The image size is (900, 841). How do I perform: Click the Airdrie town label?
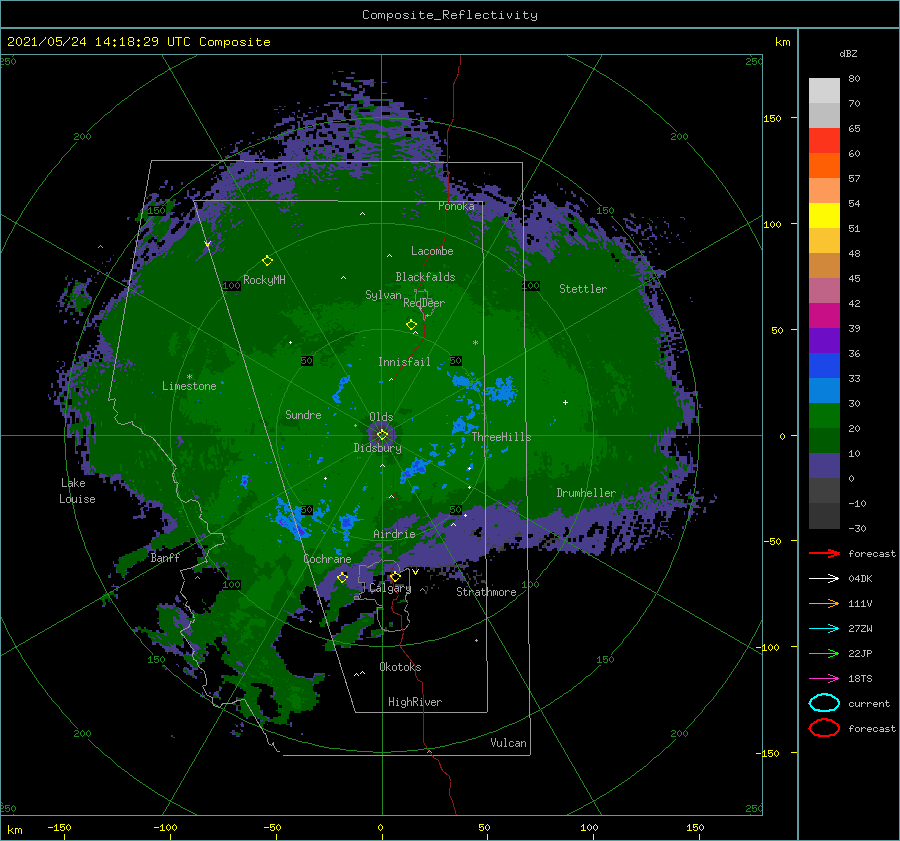(x=394, y=534)
